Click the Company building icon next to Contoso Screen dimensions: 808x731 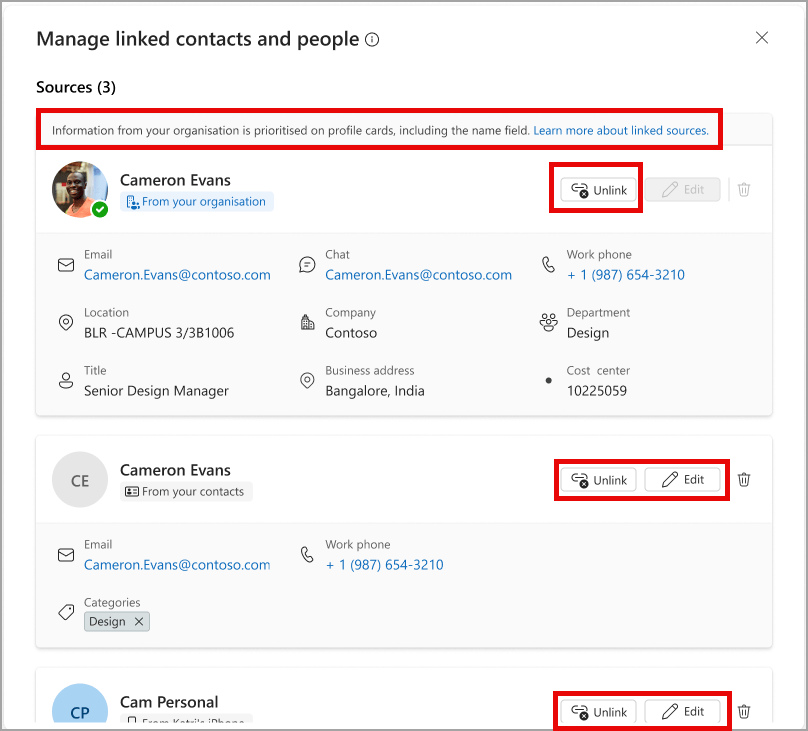[x=307, y=322]
